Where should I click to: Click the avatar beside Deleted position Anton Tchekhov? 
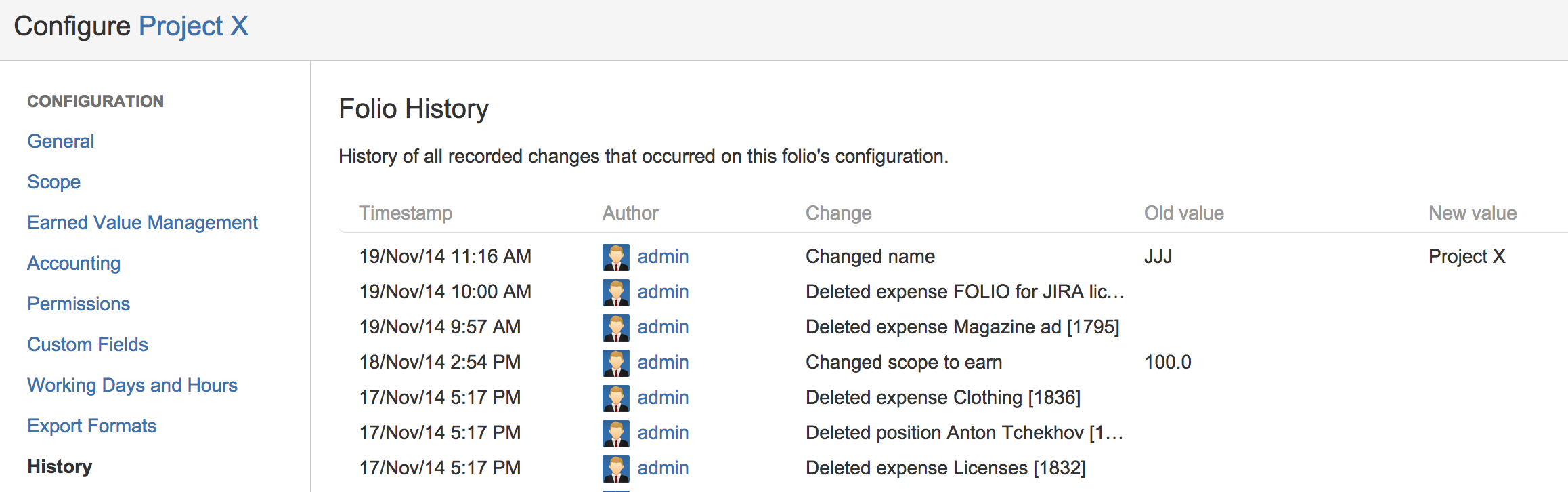click(616, 433)
